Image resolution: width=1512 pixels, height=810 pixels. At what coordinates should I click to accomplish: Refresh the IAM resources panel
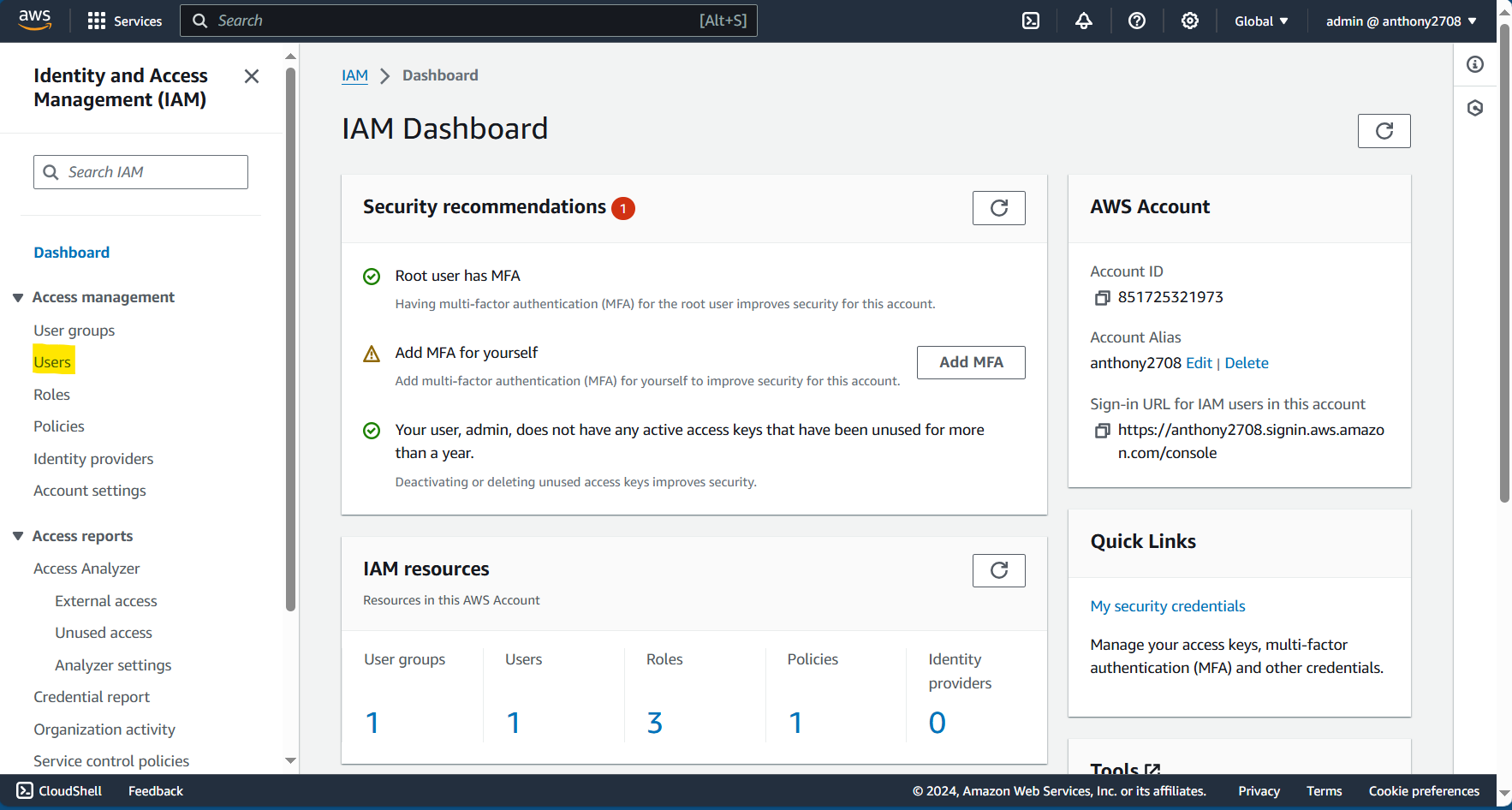(999, 570)
